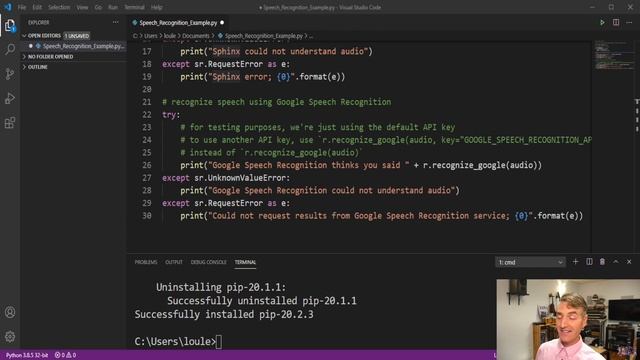Click the Users breadcrumb segment
Viewport: 640px width, 360px height.
tap(151, 36)
